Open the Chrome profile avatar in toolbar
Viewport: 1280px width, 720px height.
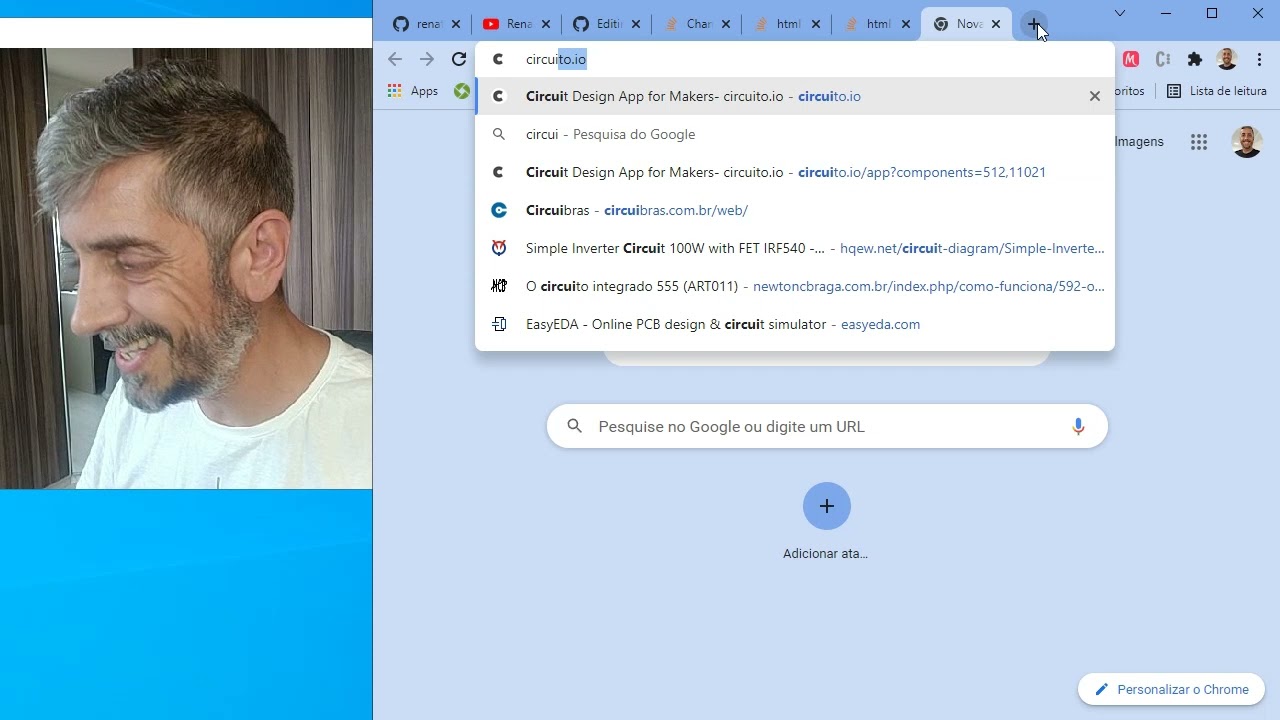[x=1227, y=59]
